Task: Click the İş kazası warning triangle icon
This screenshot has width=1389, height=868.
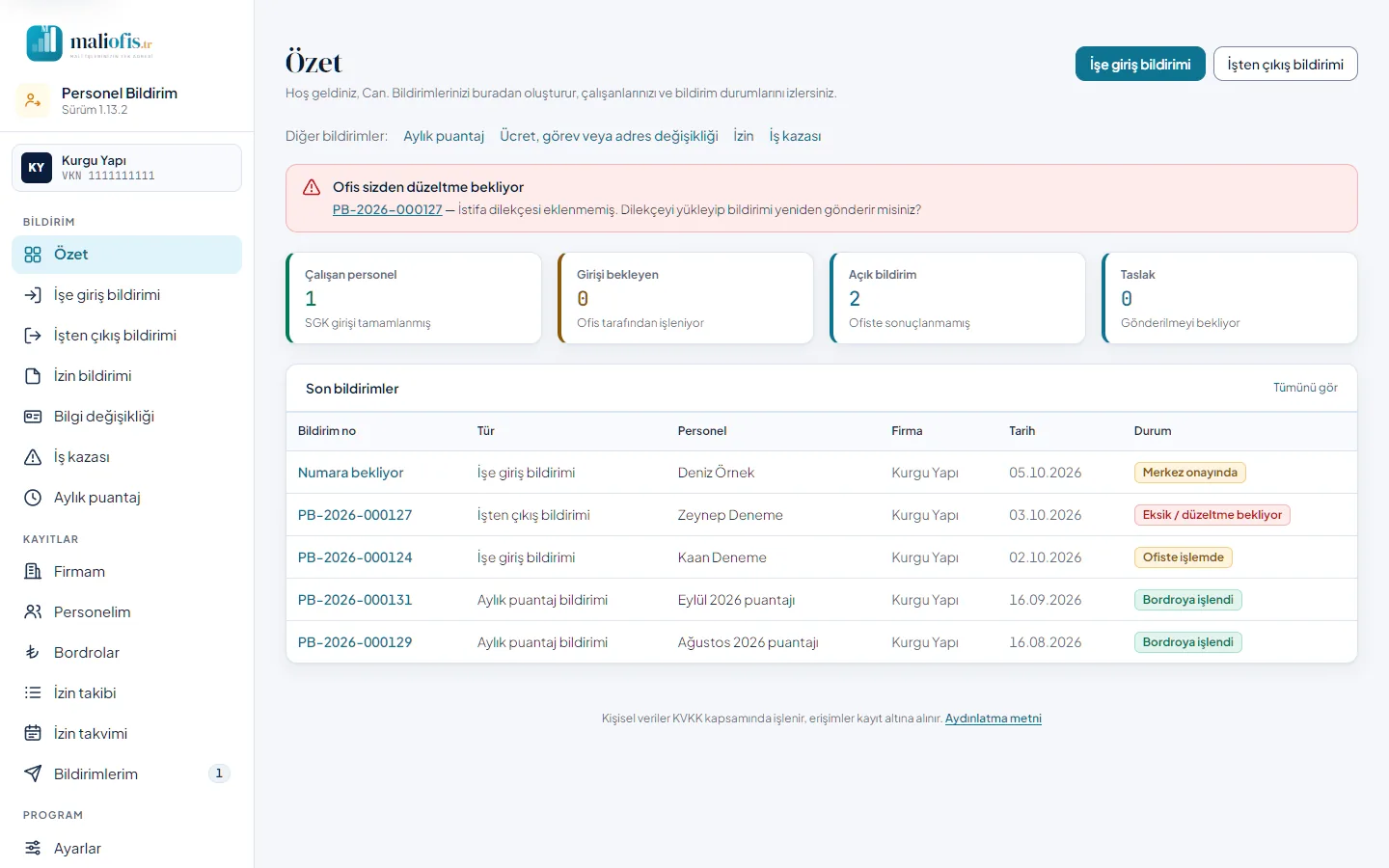Action: point(33,457)
